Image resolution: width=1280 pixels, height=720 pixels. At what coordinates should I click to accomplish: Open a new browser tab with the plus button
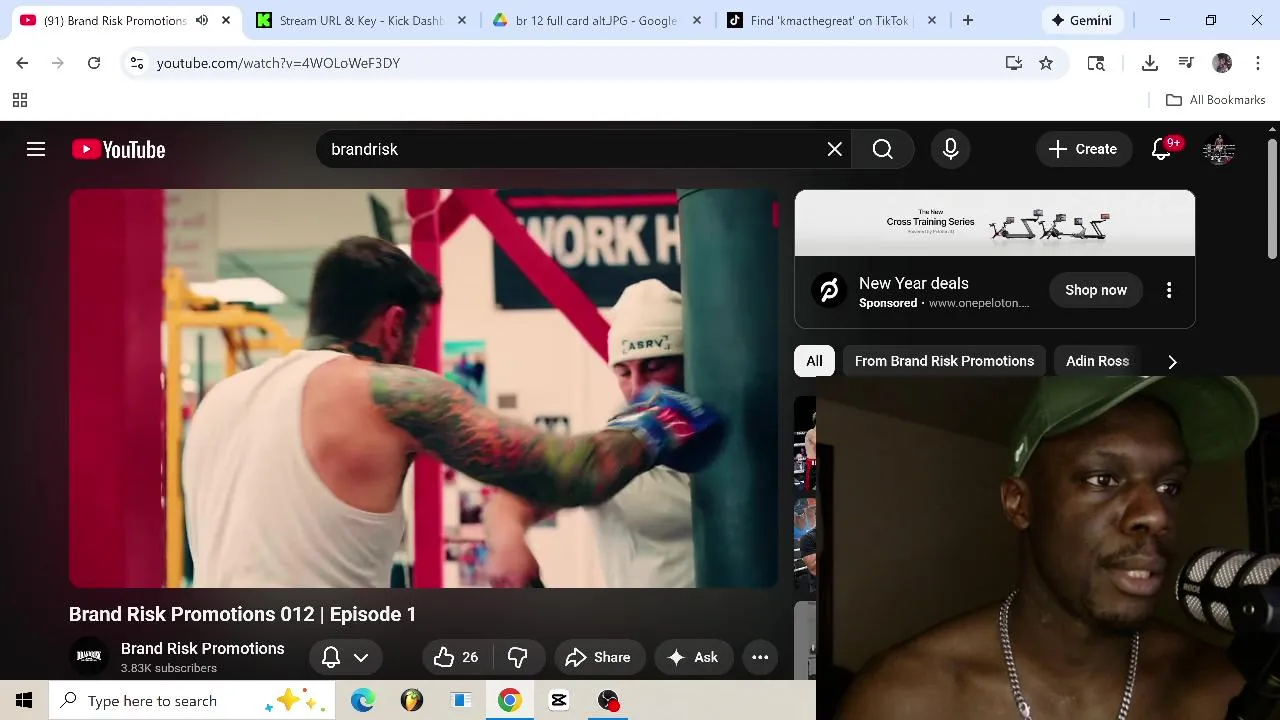click(967, 20)
